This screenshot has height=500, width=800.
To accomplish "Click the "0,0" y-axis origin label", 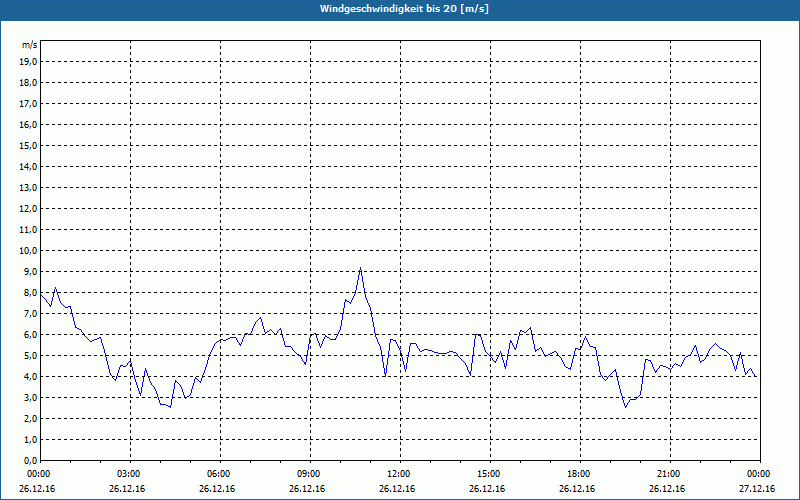I will [30, 460].
